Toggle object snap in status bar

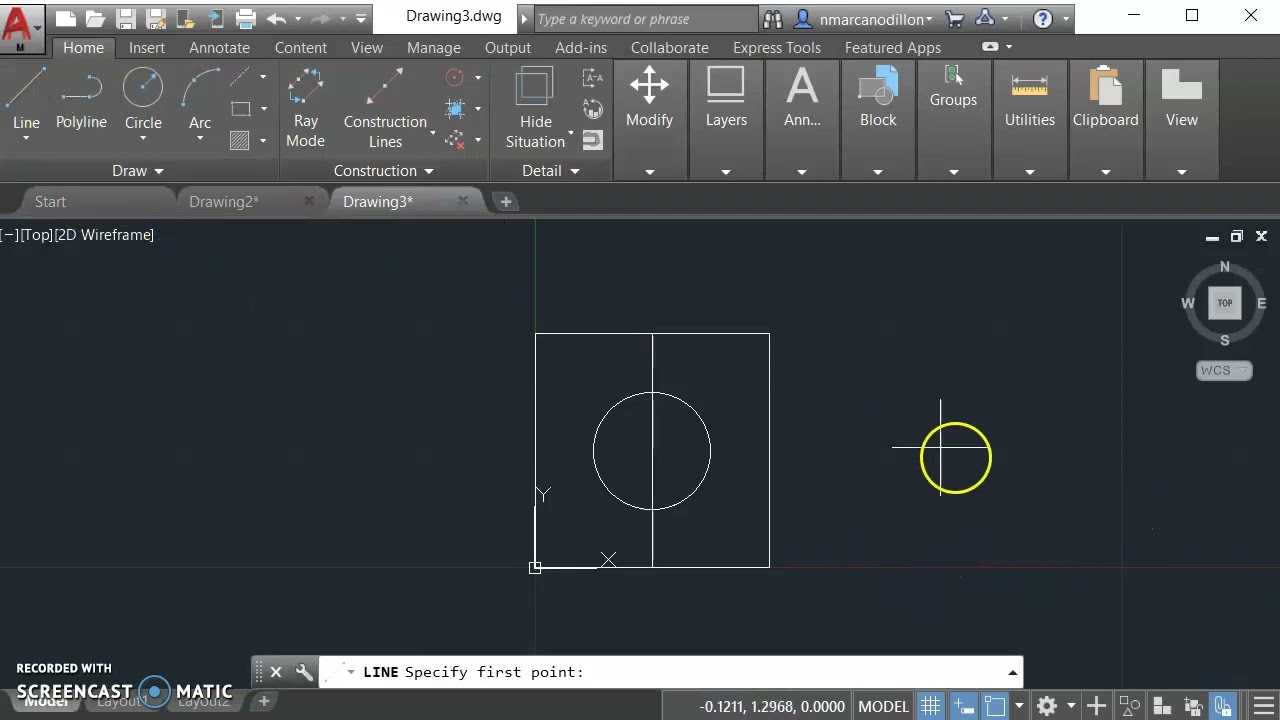[x=994, y=706]
